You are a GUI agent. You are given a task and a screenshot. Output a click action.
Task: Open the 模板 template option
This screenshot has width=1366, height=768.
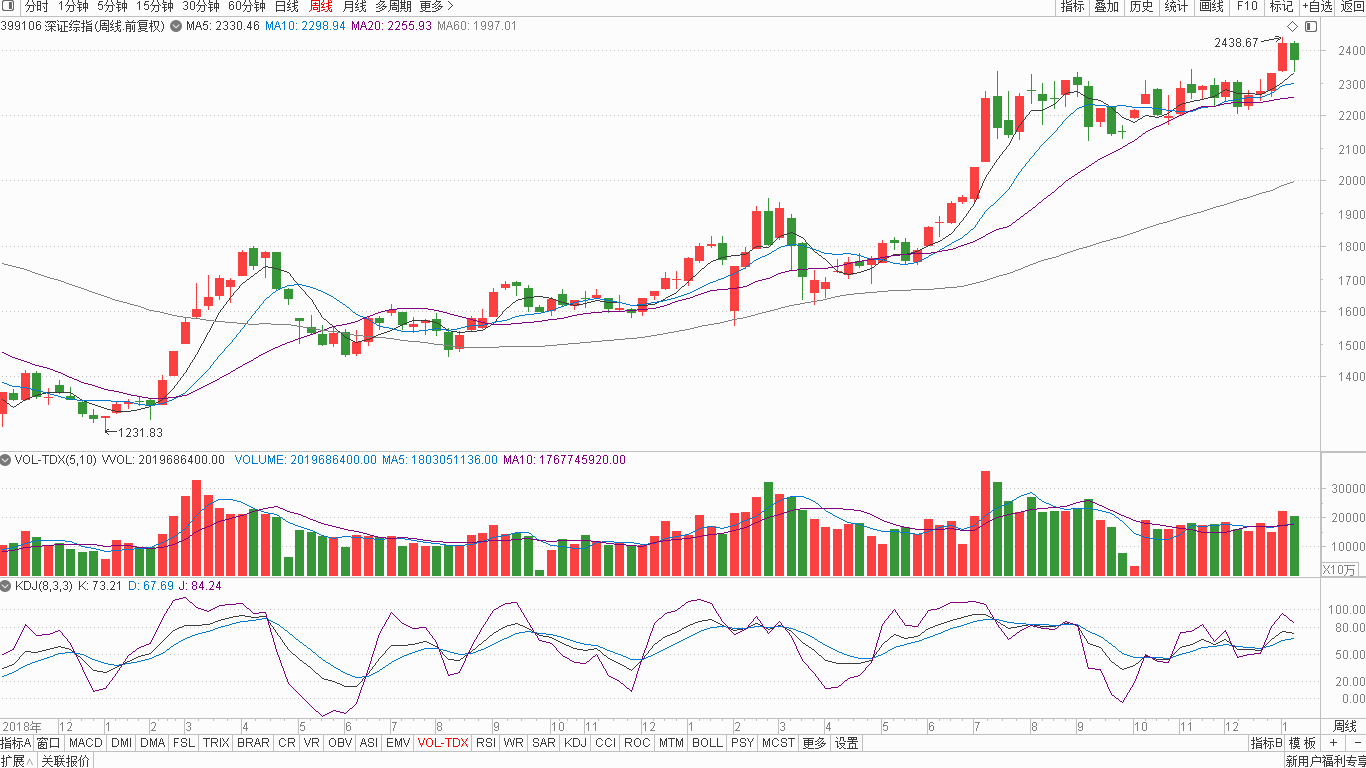pyautogui.click(x=1302, y=743)
